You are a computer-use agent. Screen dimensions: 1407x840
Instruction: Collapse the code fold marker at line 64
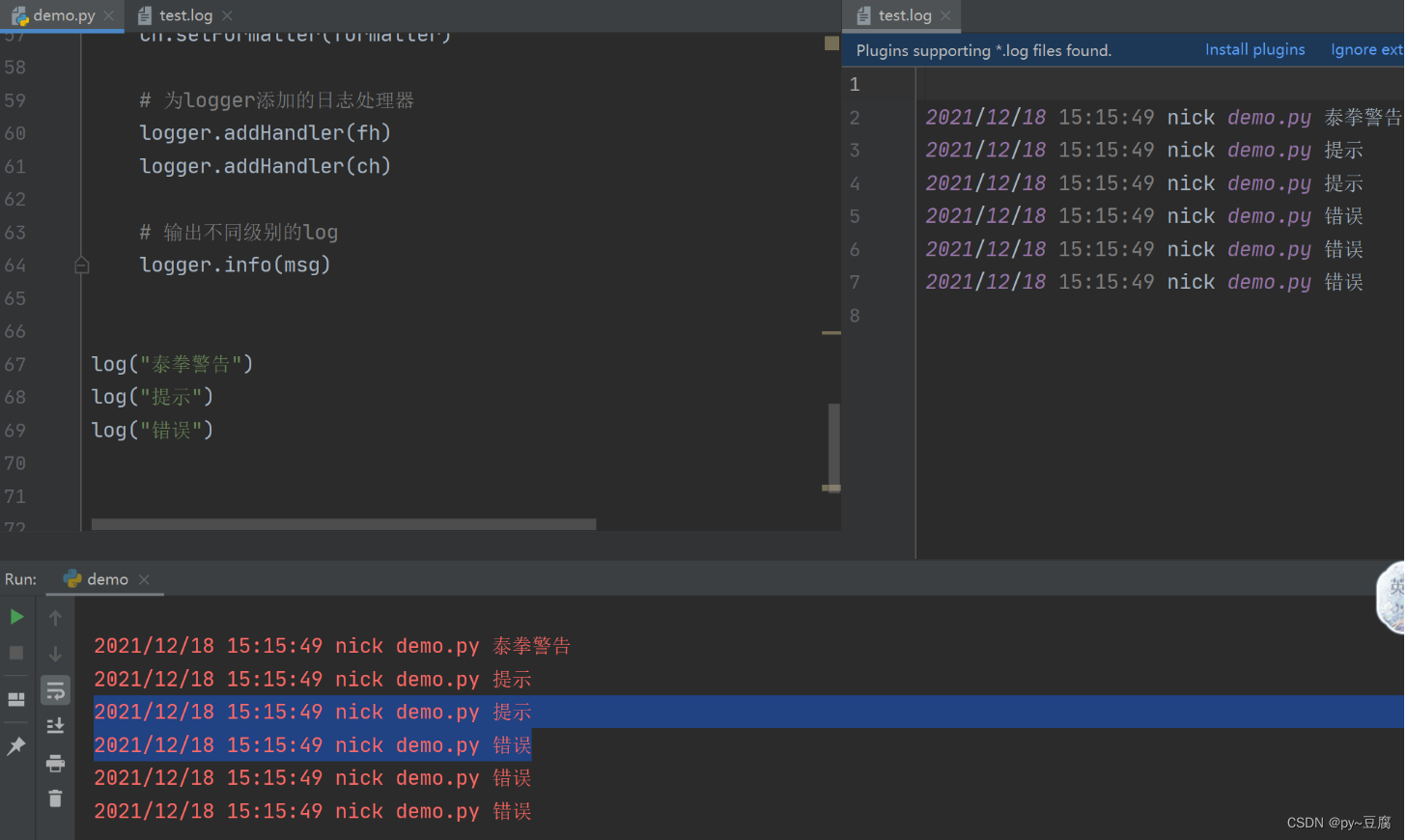tap(82, 266)
